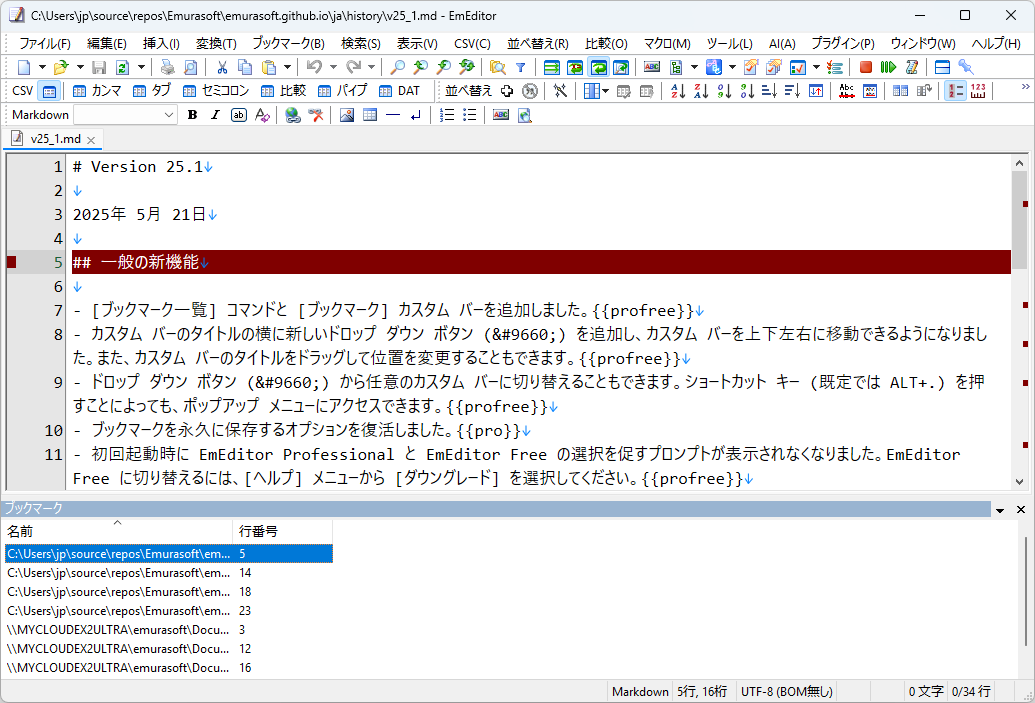Screen dimensions: 1035x703
Task: Click the Numbered list icon
Action: pos(447,115)
